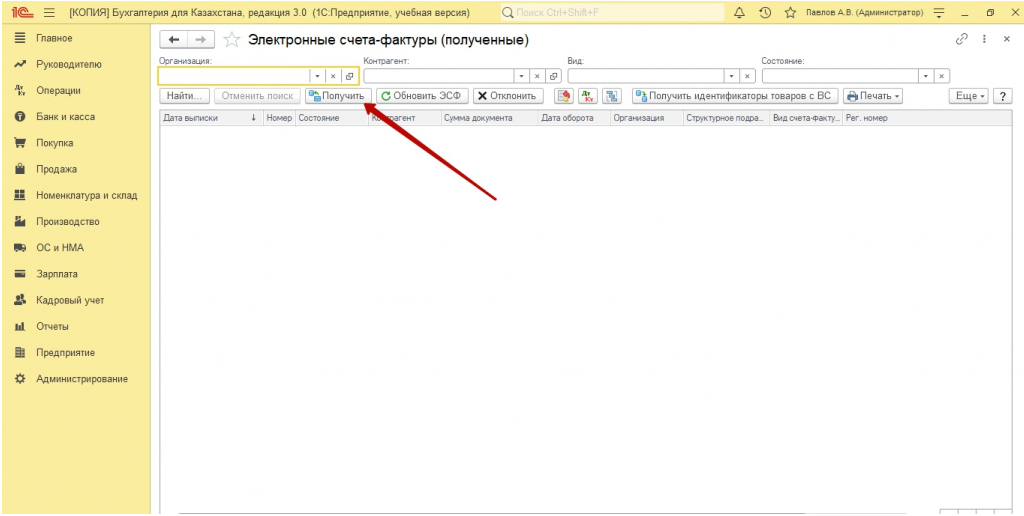Screen dimensions: 1024x516
Task: Click the Получить button
Action: (x=337, y=96)
